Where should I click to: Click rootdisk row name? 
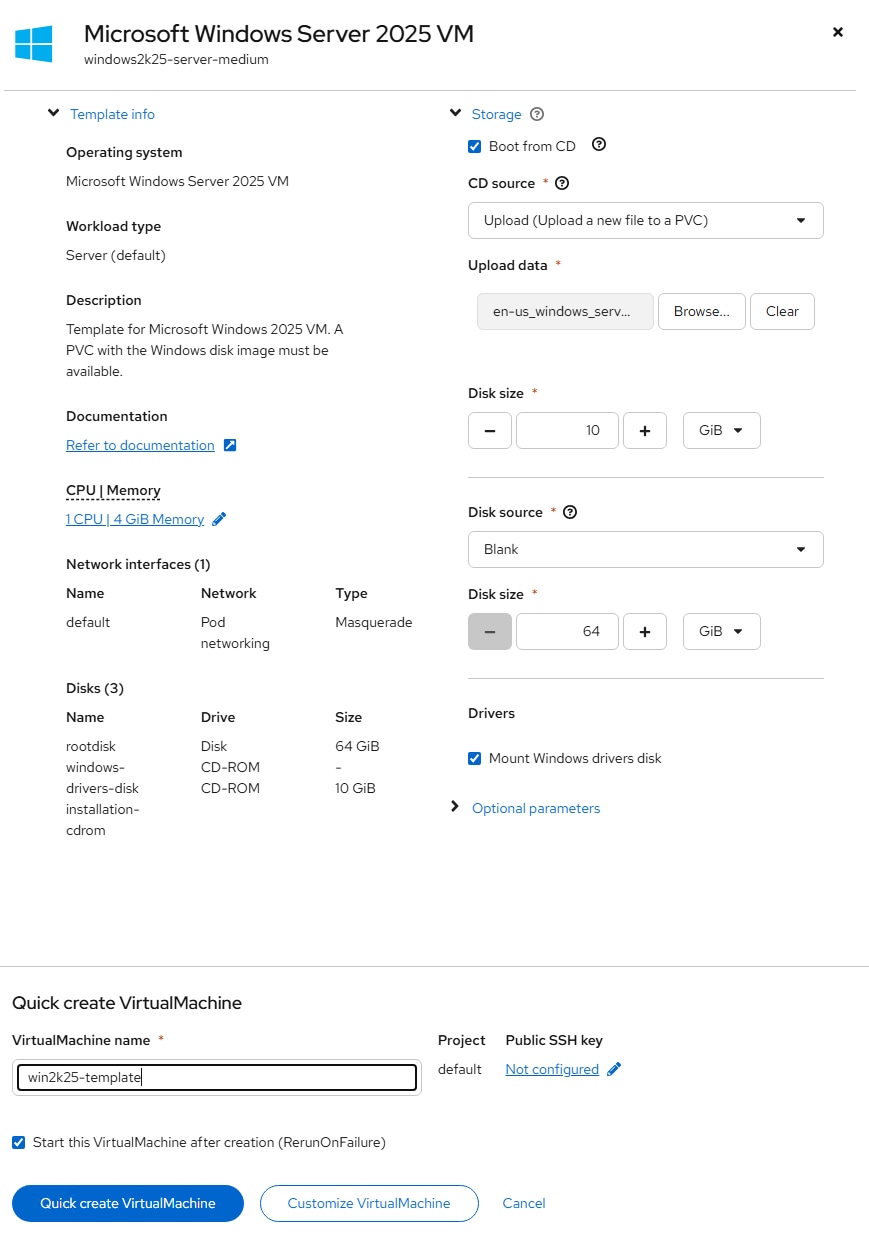tap(92, 746)
